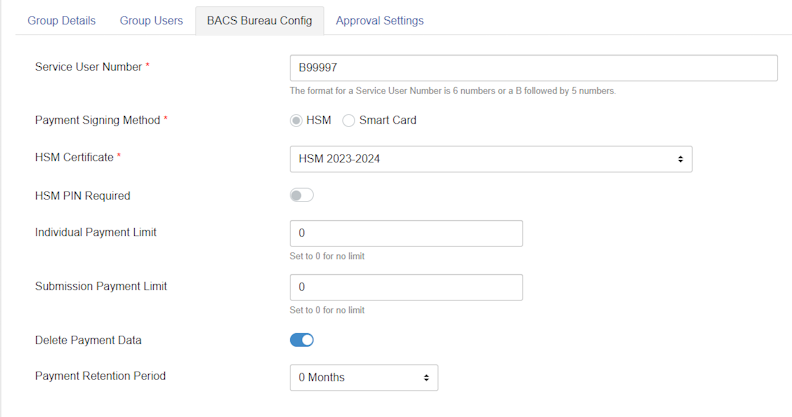This screenshot has height=417, width=792.
Task: Click the Submission Payment Limit input
Action: point(406,287)
